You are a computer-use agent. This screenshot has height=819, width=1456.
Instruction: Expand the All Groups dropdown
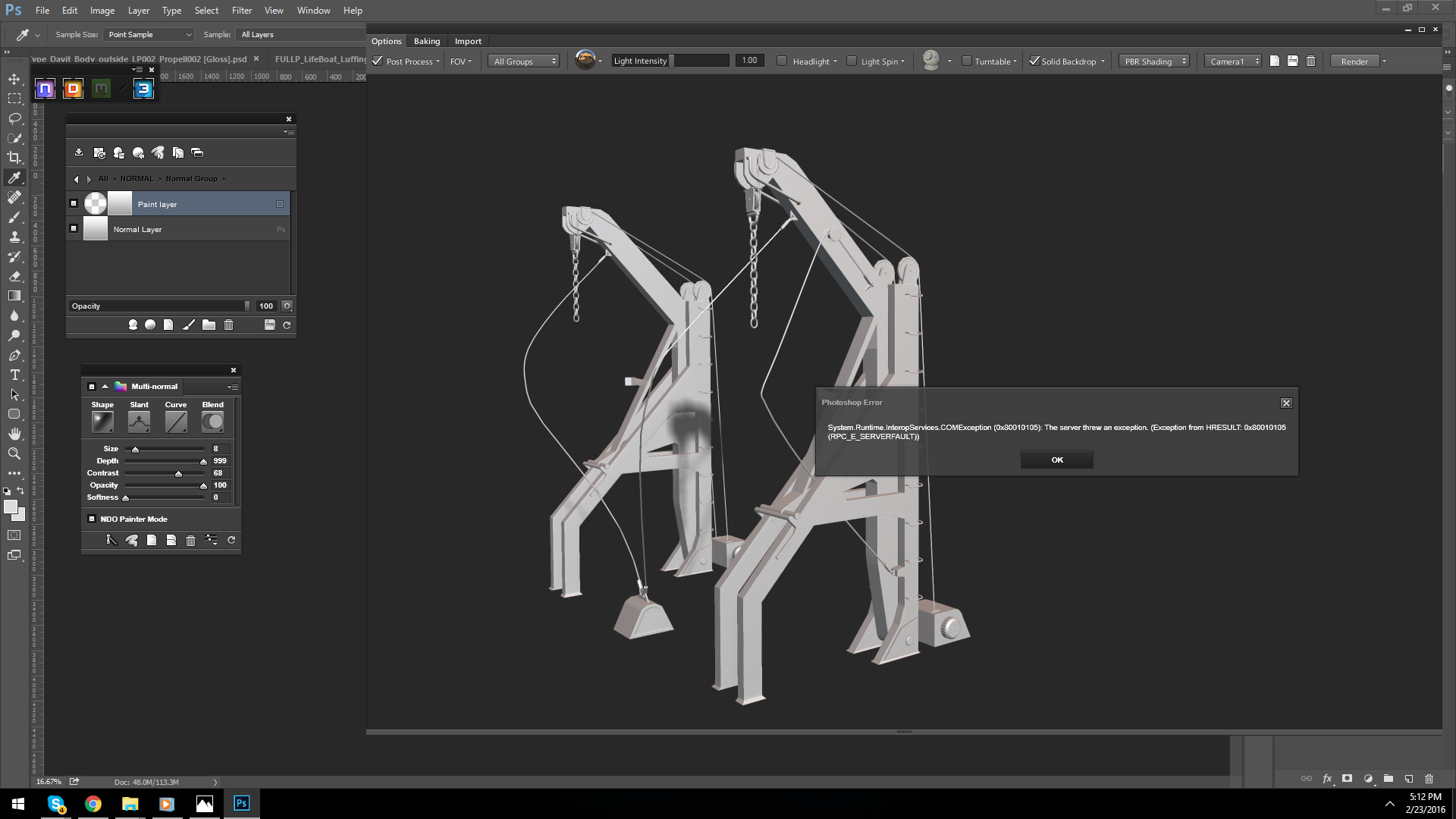525,61
